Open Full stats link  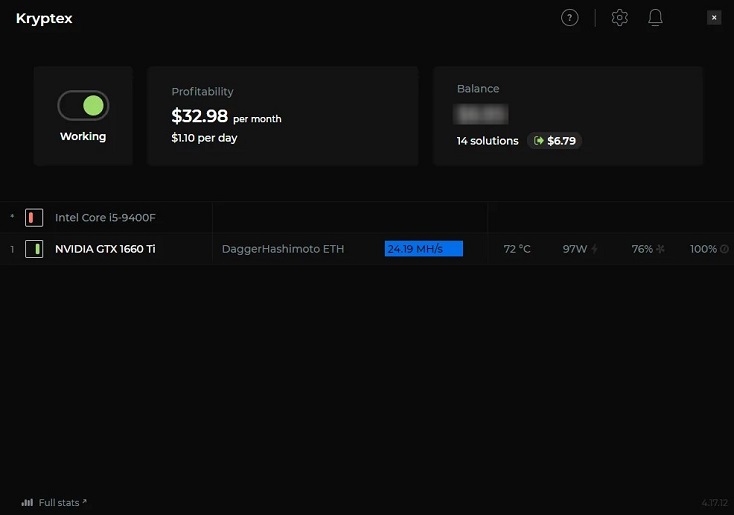click(62, 502)
